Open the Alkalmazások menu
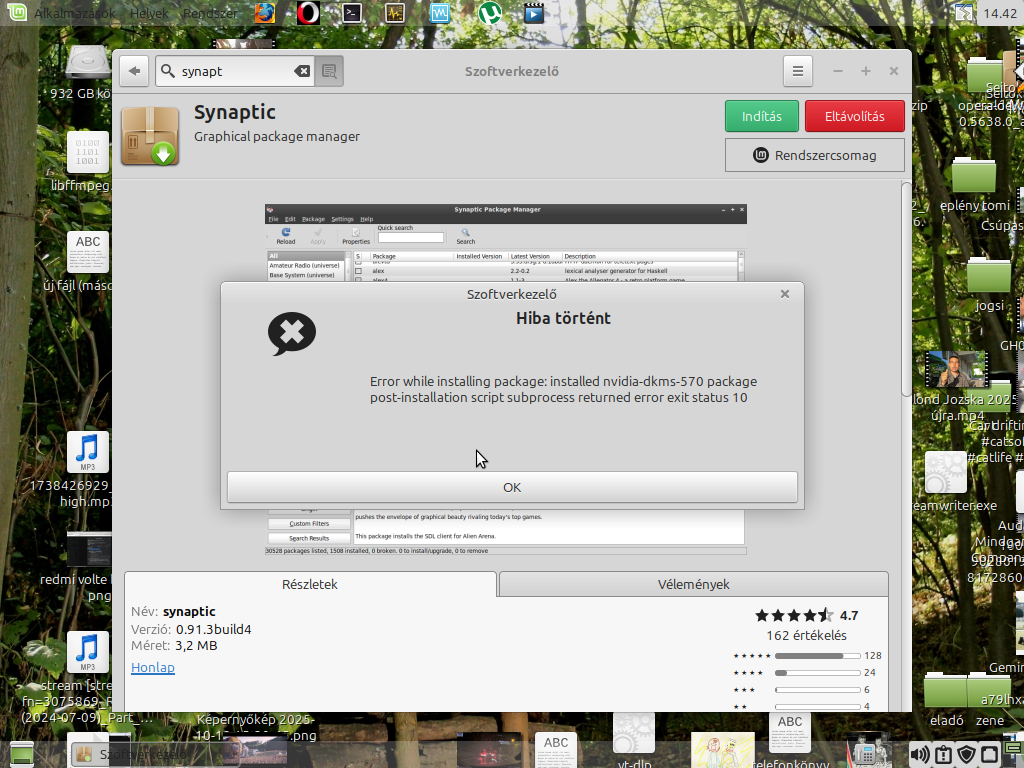Screen dimensions: 1024x768 tap(74, 13)
